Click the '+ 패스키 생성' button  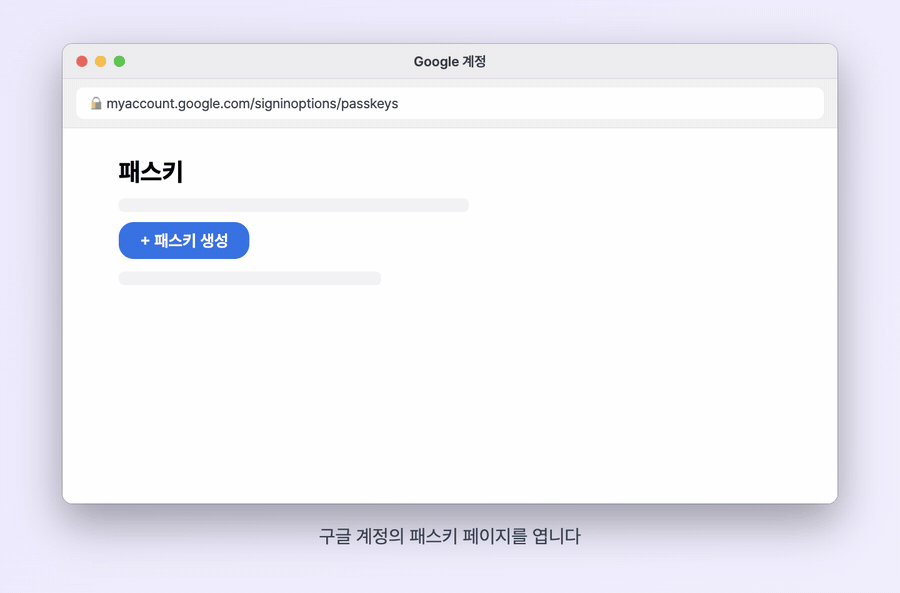click(x=184, y=241)
